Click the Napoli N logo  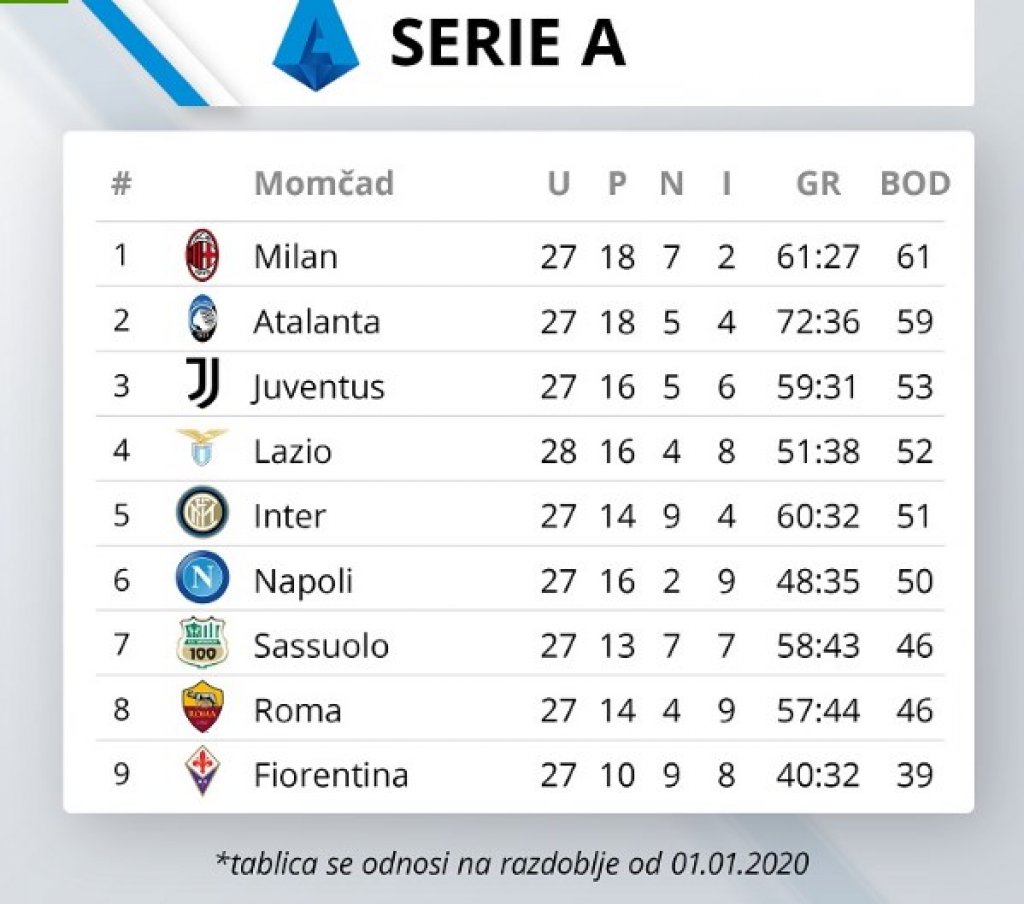[202, 577]
